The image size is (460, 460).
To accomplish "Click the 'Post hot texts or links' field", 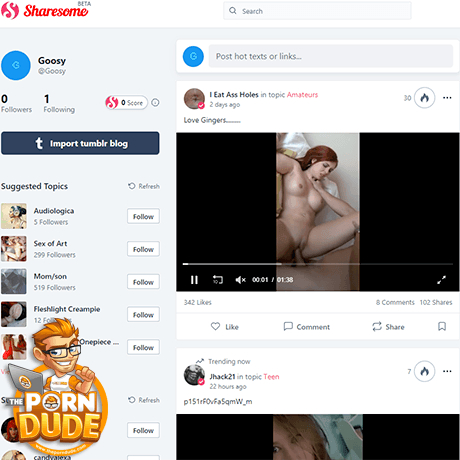I will point(331,56).
